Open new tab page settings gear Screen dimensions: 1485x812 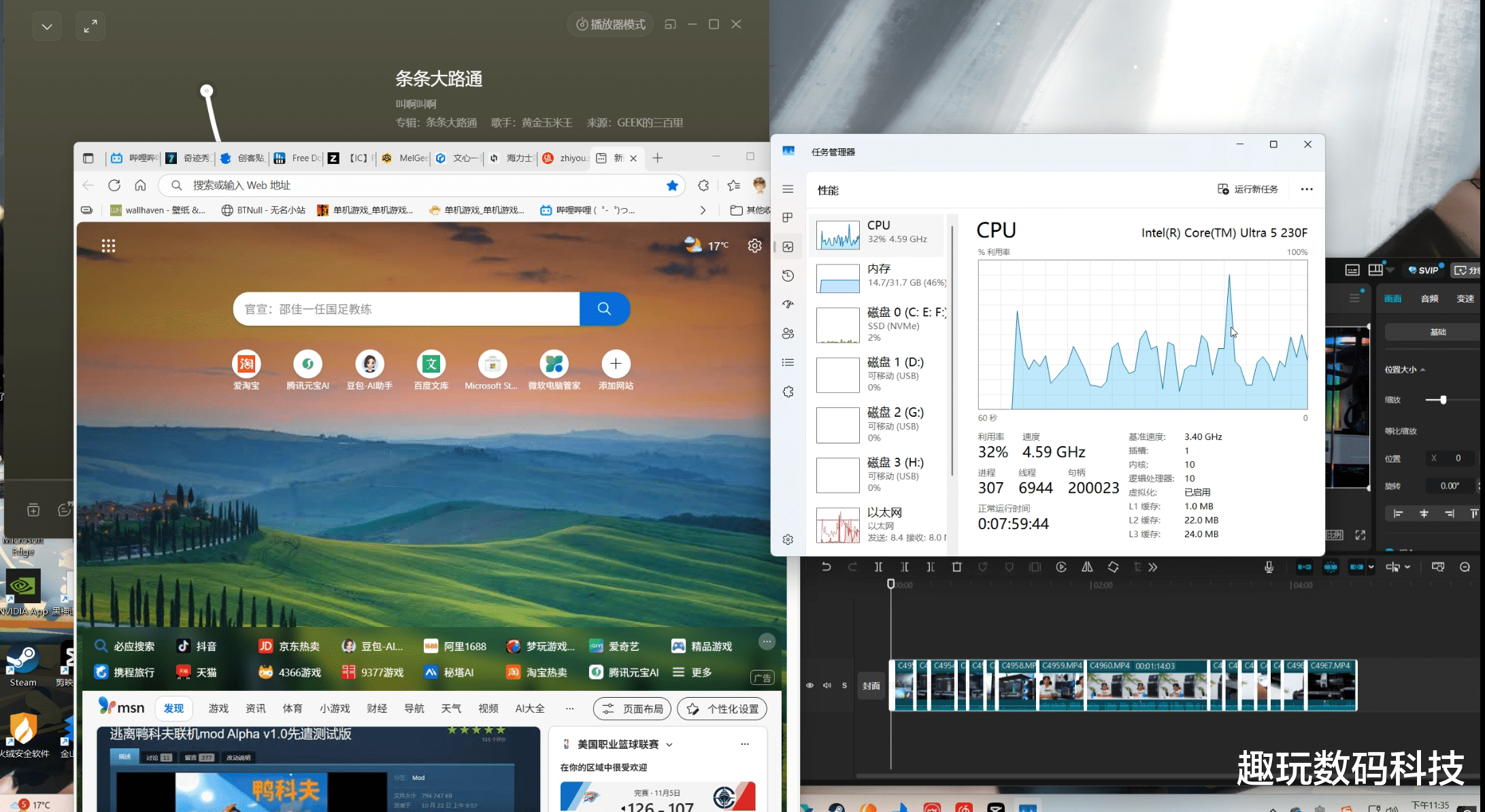click(754, 246)
